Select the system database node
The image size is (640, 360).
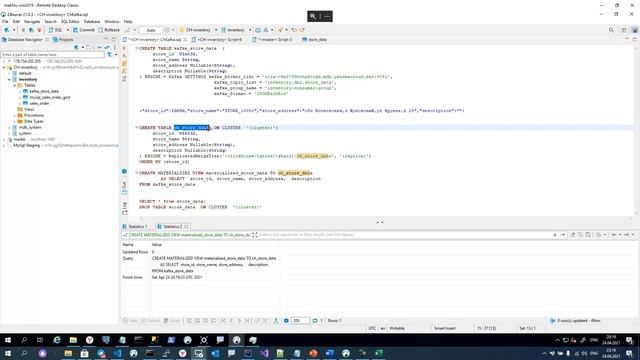[24, 133]
